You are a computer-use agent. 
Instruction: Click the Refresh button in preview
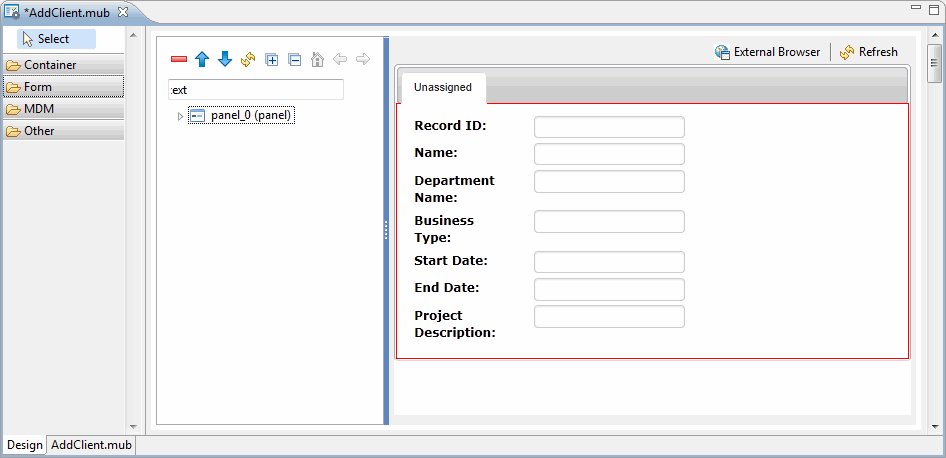(x=869, y=52)
